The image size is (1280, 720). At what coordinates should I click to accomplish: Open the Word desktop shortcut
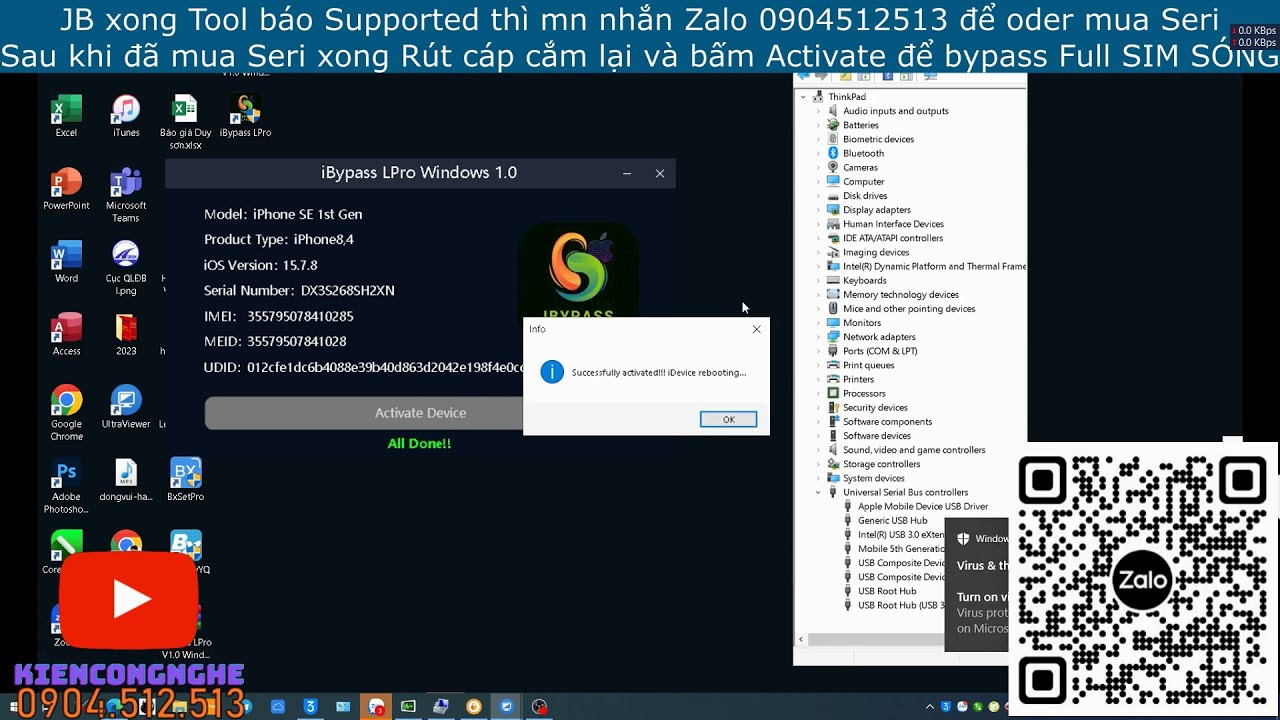pos(66,262)
